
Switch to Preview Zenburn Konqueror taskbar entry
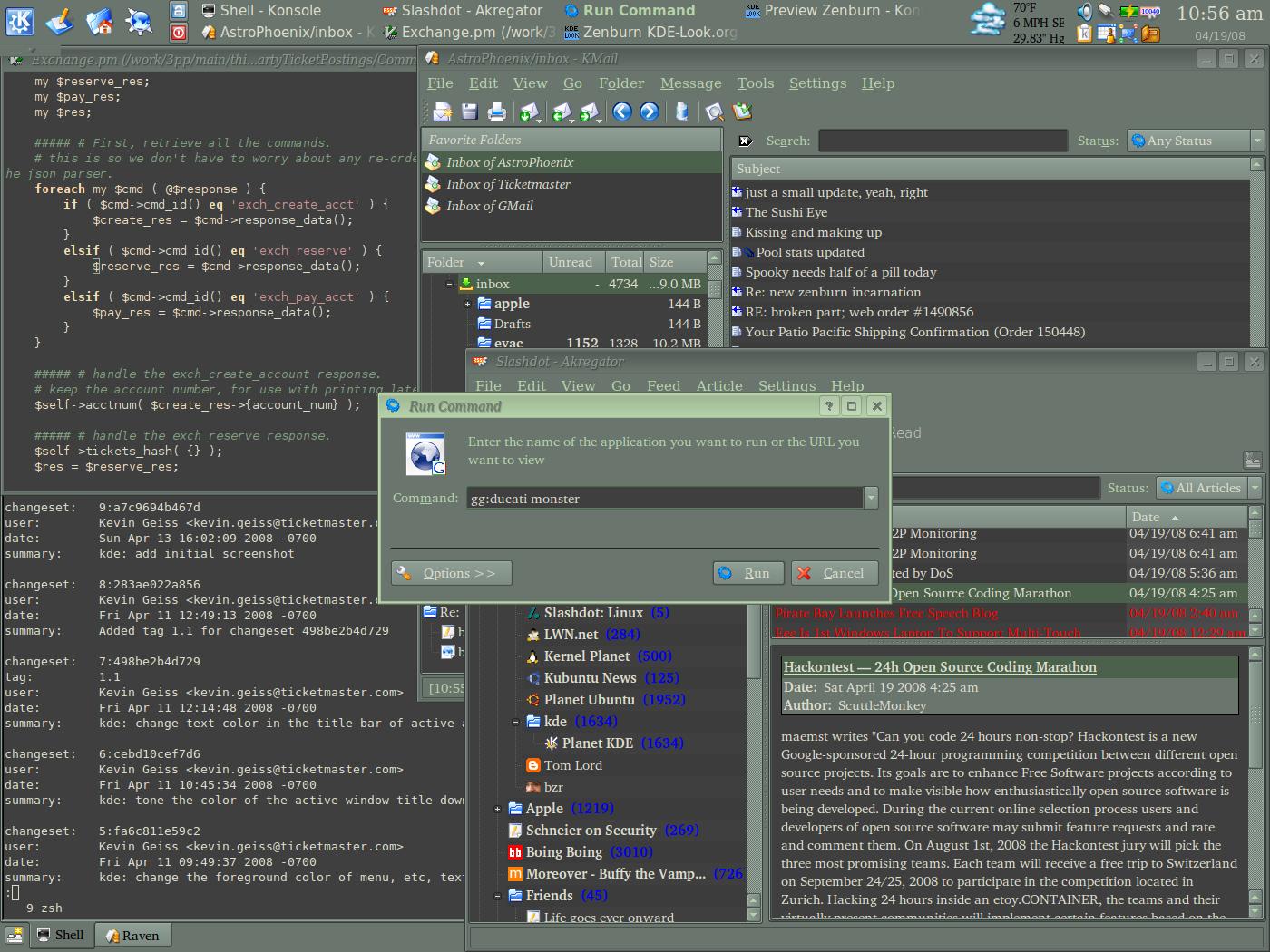(x=833, y=10)
